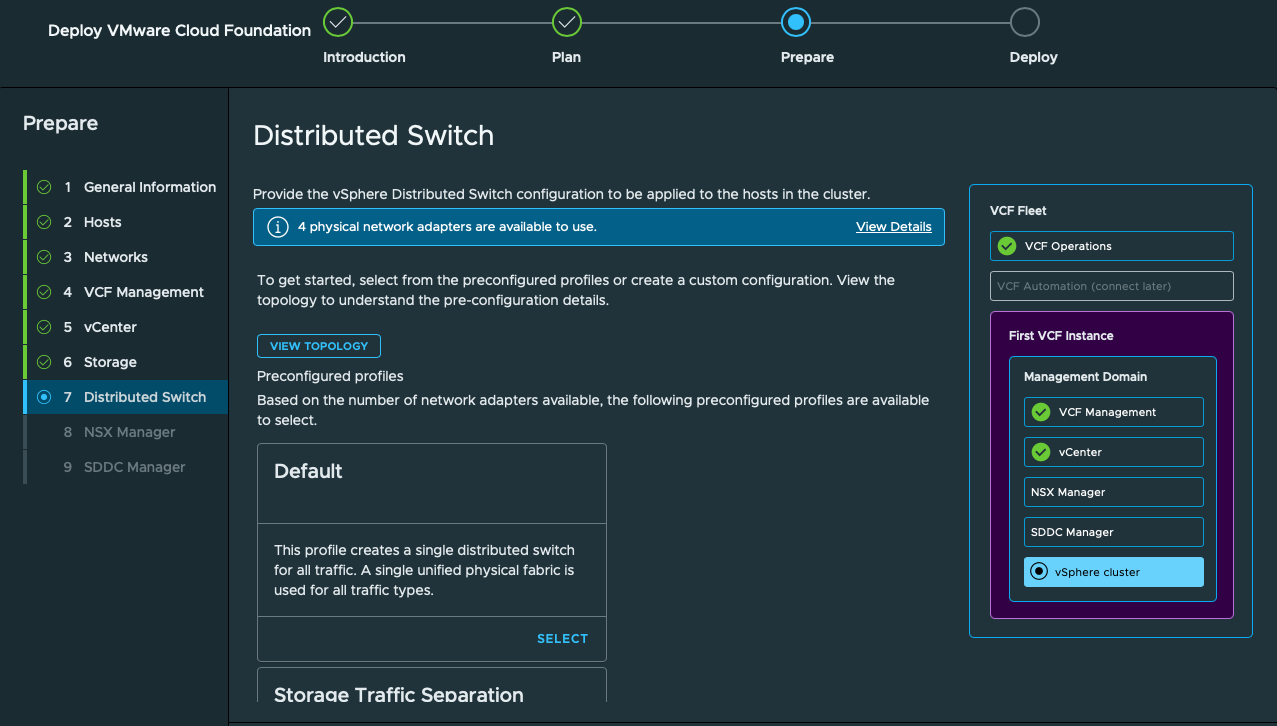Click highlighted vSphere cluster box
Viewport: 1277px width, 726px height.
(1113, 572)
